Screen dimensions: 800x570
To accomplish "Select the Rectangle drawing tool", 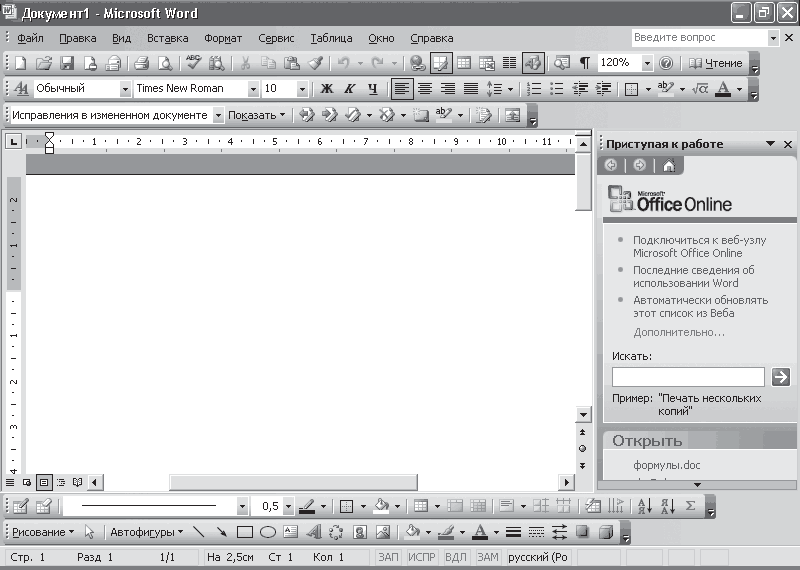I will (245, 532).
